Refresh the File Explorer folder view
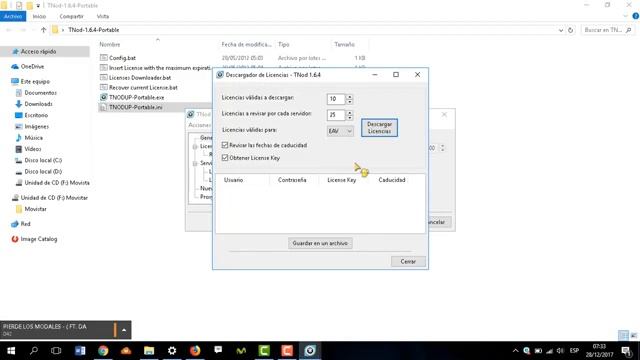The width and height of the screenshot is (640, 360). click(571, 30)
